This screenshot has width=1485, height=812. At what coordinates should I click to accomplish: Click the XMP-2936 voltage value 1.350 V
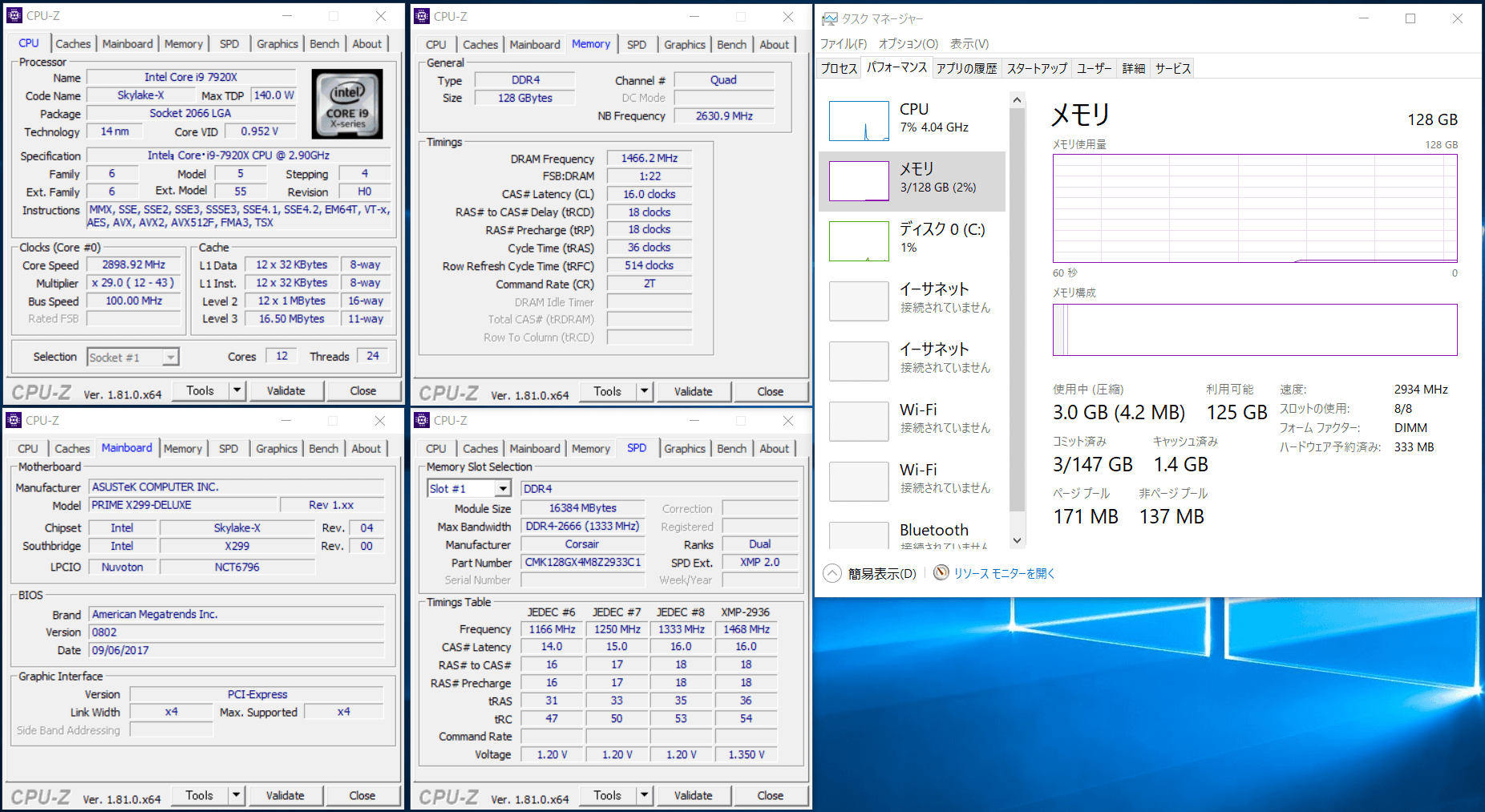(747, 754)
